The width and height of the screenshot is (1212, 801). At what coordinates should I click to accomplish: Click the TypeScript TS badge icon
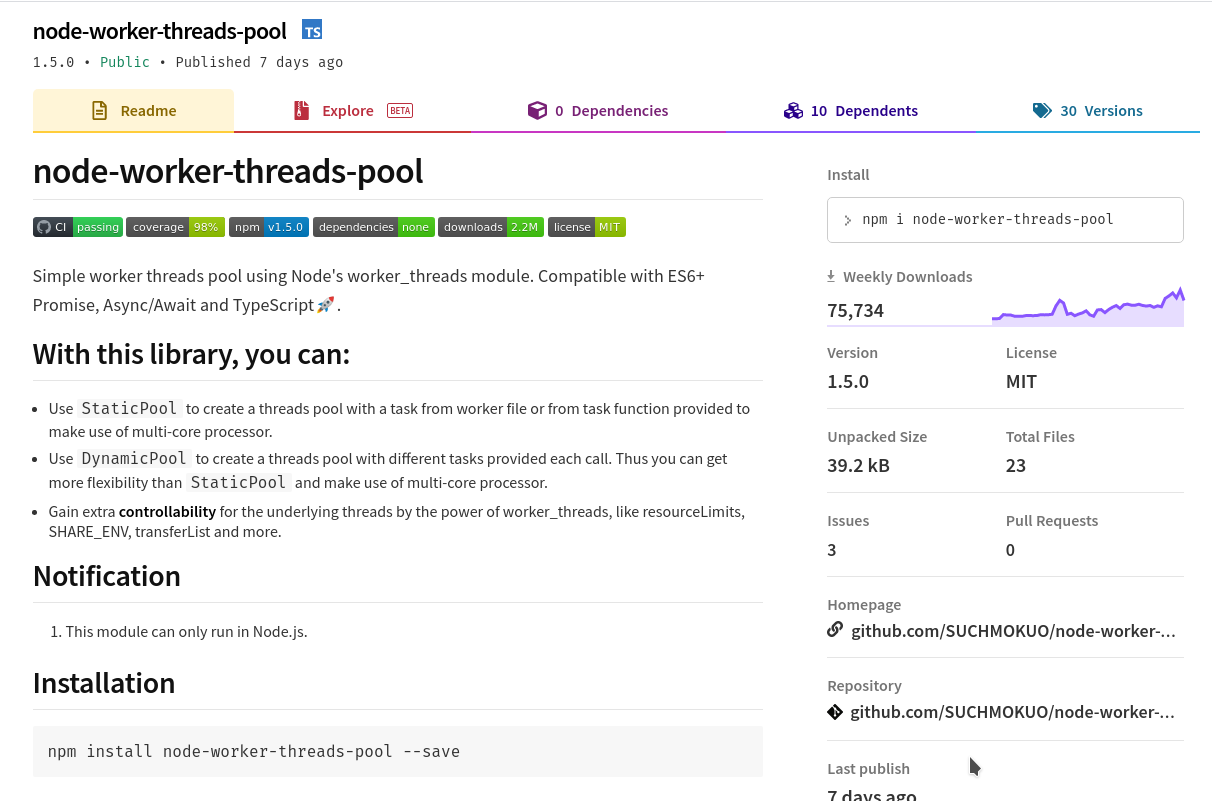point(312,31)
